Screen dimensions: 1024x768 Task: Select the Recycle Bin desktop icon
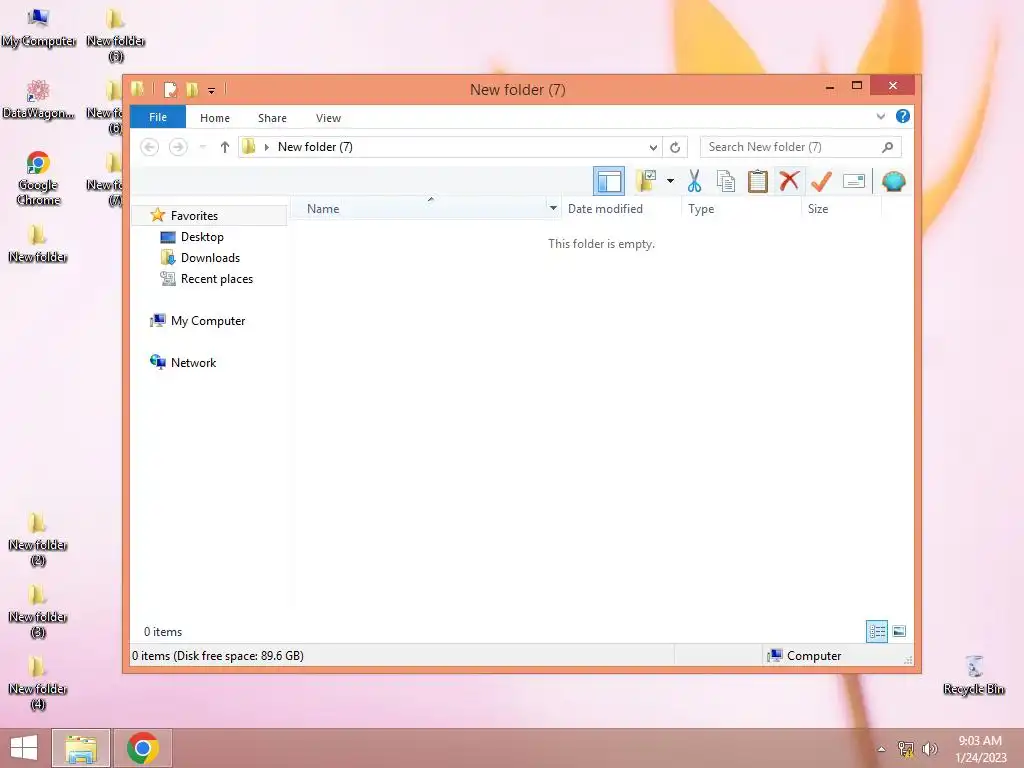pyautogui.click(x=974, y=675)
